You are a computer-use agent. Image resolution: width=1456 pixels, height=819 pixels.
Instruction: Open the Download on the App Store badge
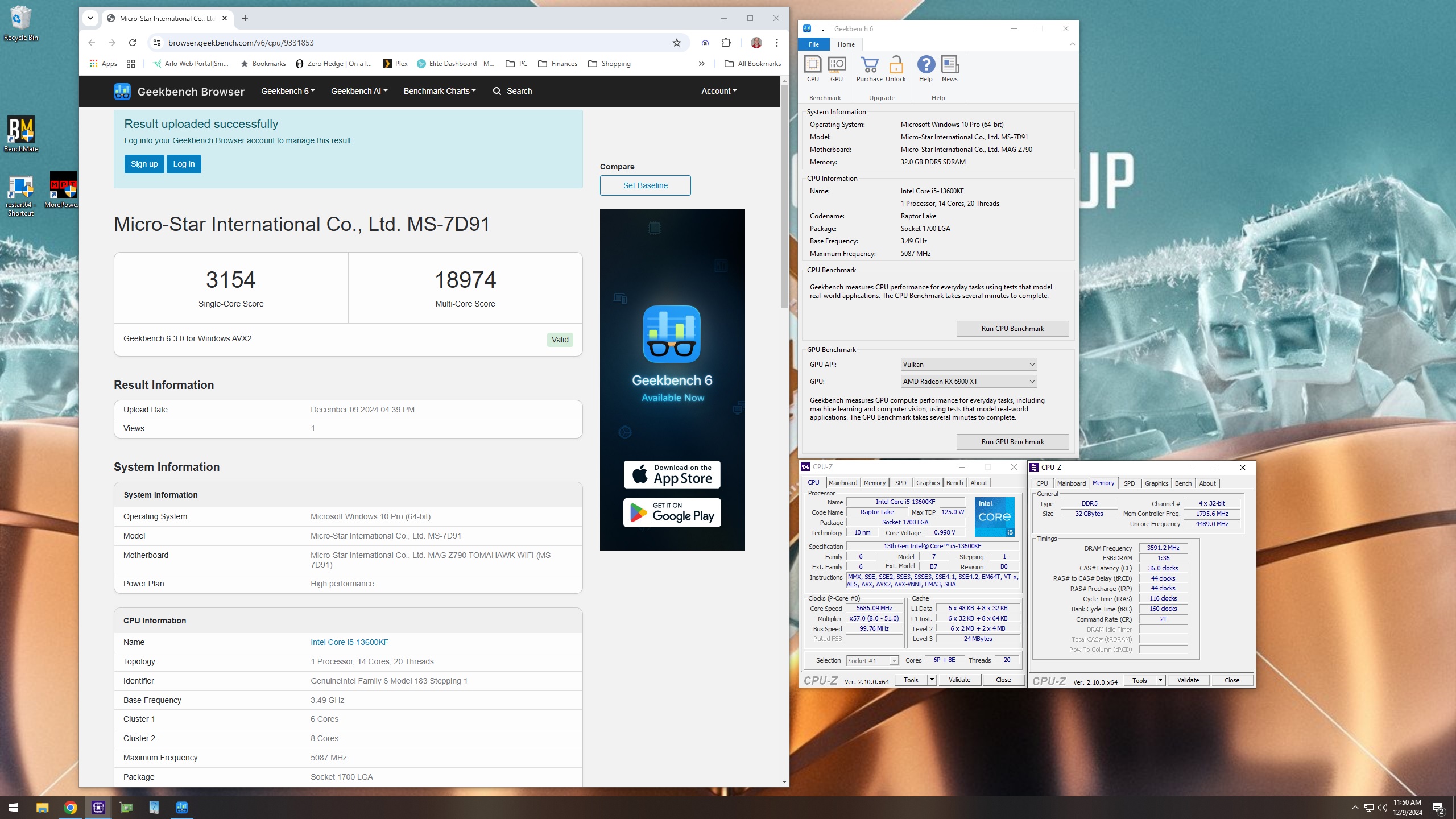[672, 474]
